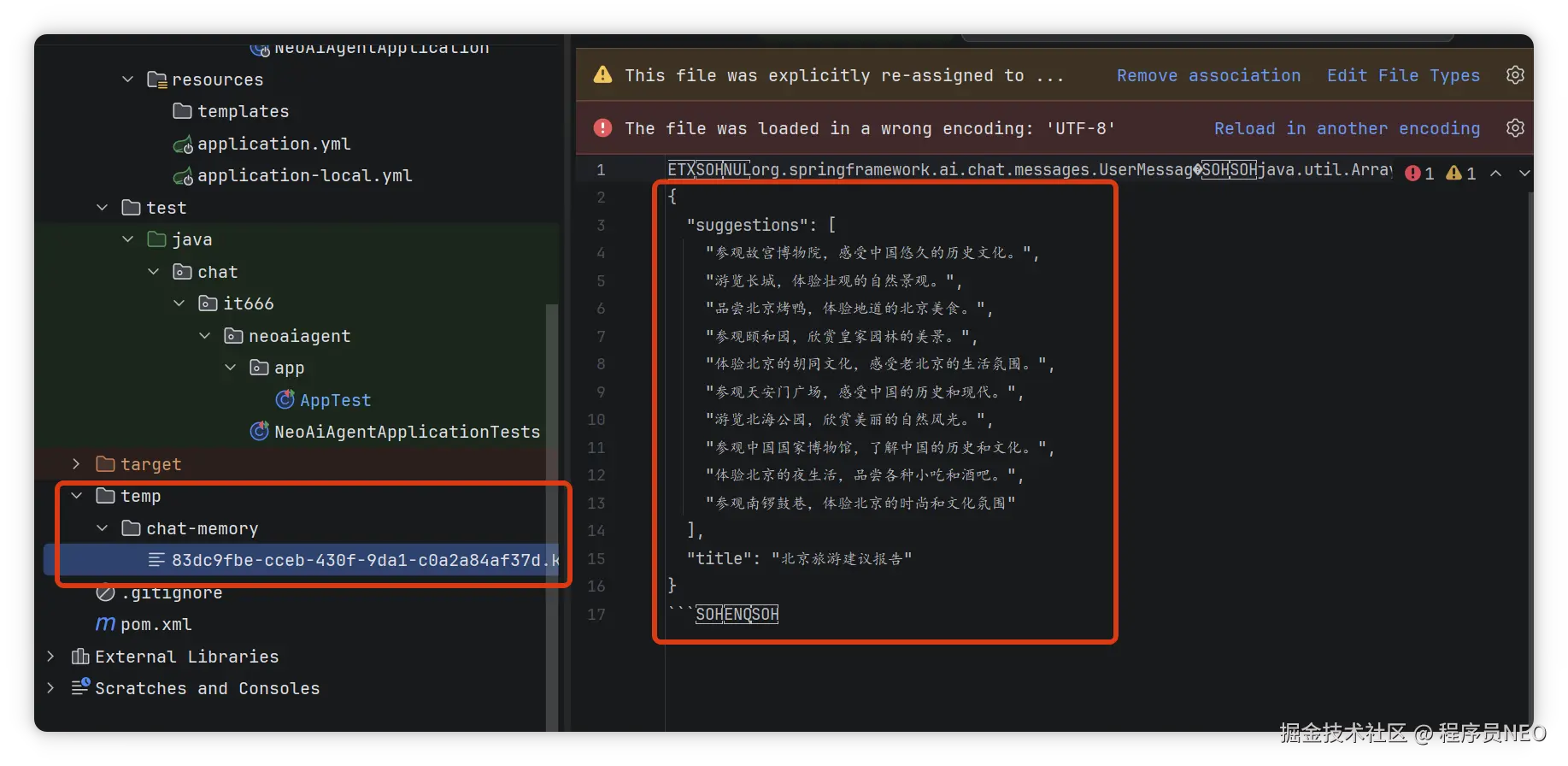Click the resources folder icon
This screenshot has height=766, width=1568.
coord(157,80)
